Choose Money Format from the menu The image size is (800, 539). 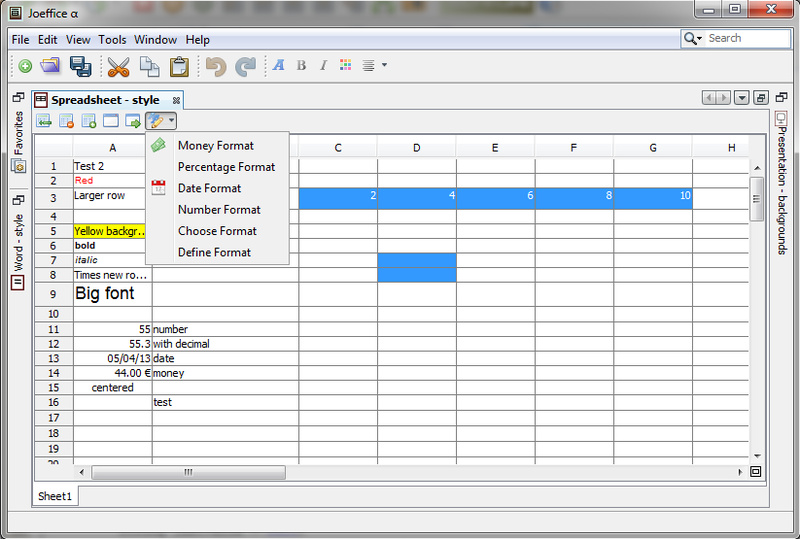(216, 146)
